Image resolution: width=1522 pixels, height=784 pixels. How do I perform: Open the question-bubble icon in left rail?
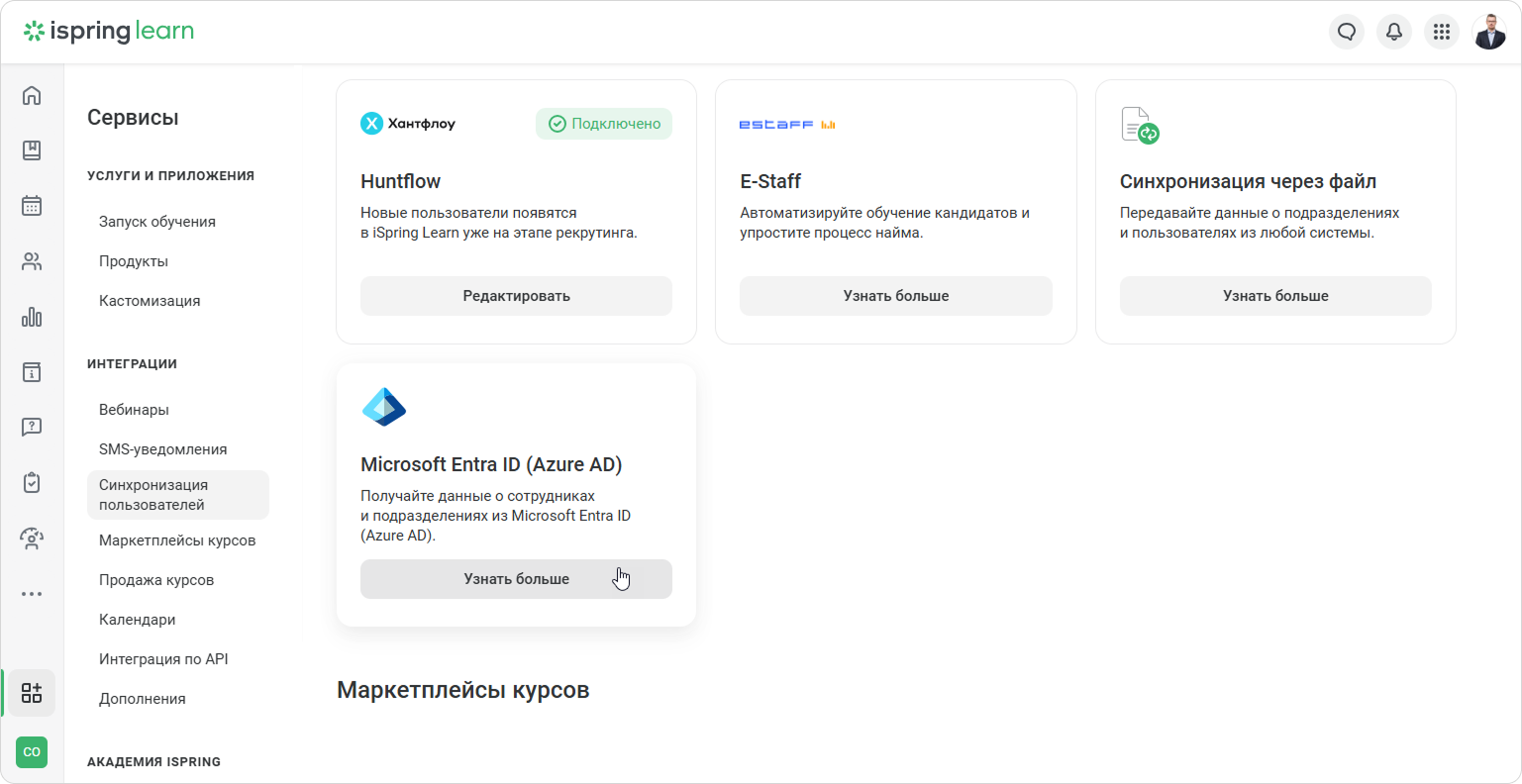pos(32,428)
